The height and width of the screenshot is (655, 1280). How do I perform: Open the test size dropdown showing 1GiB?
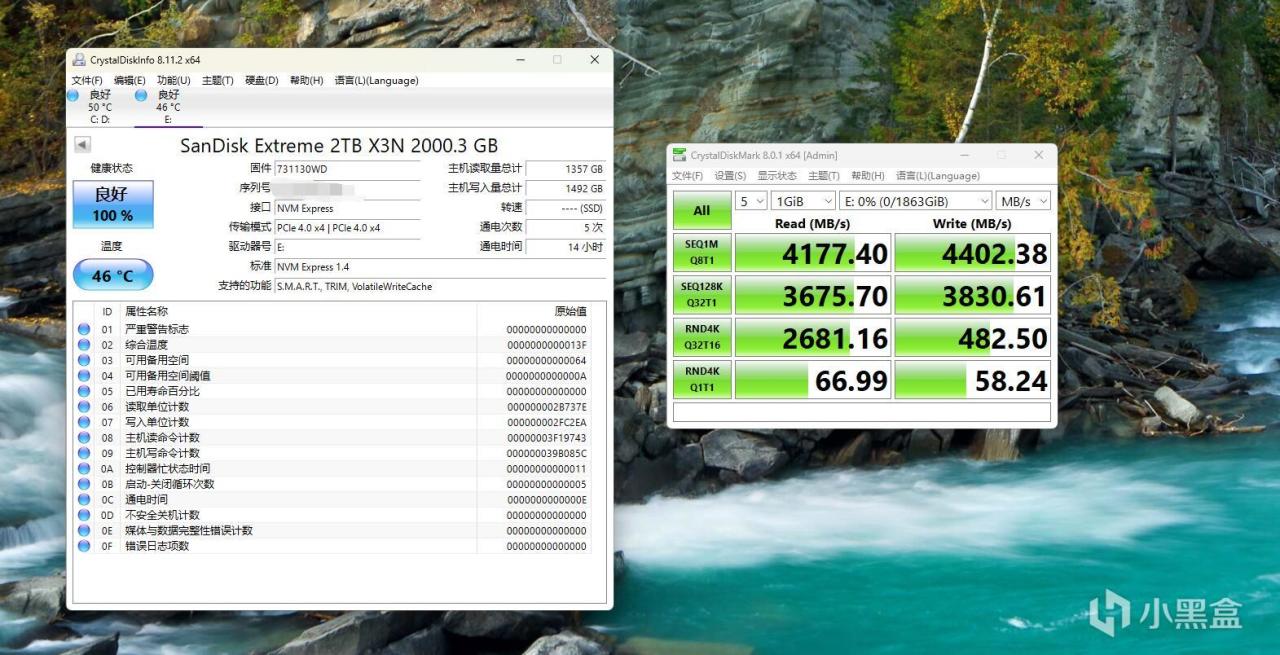point(802,201)
